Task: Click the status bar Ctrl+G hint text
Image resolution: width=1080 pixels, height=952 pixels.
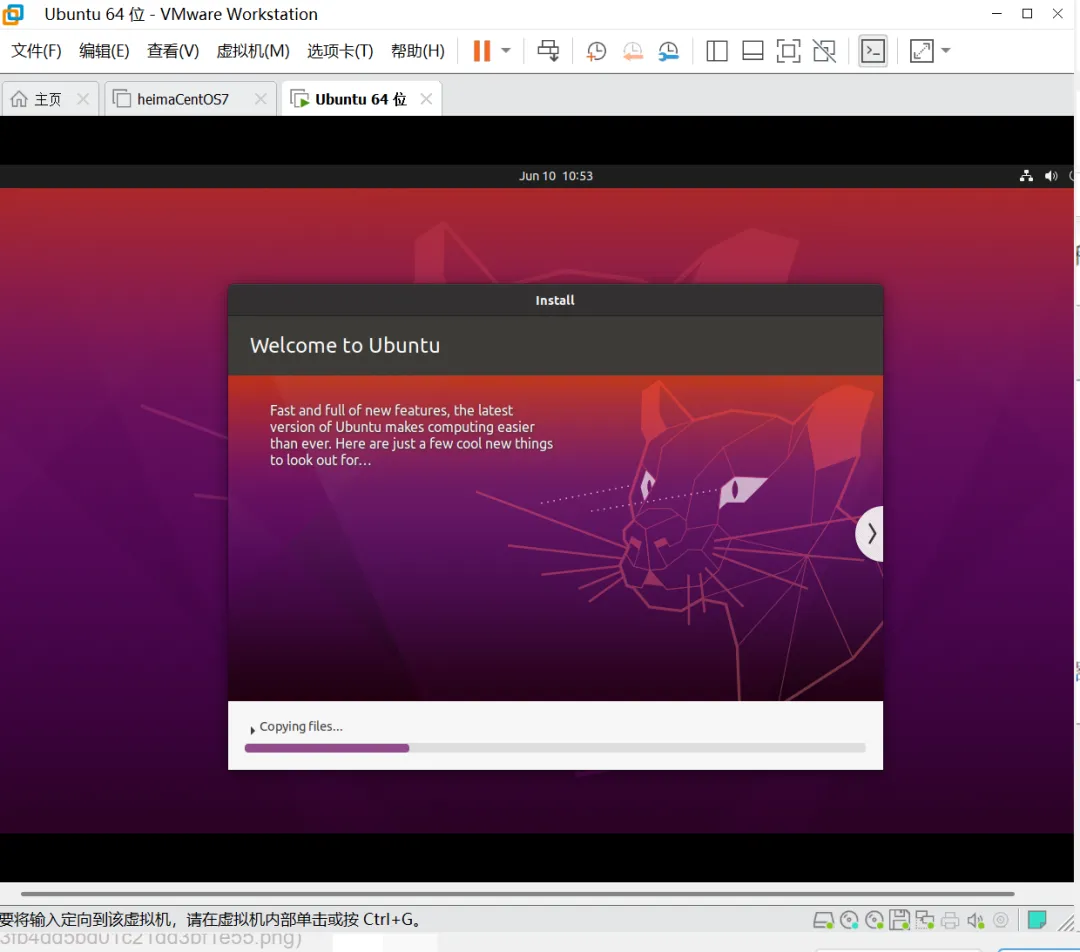Action: pyautogui.click(x=211, y=920)
